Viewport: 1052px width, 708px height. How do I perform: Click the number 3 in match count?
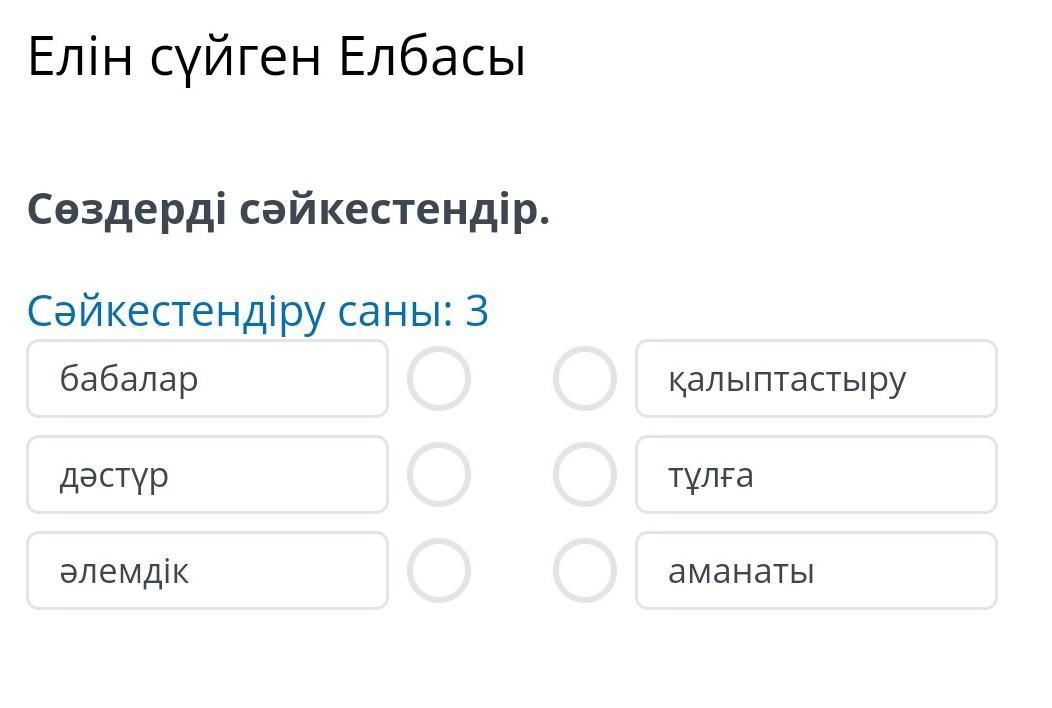pos(477,311)
